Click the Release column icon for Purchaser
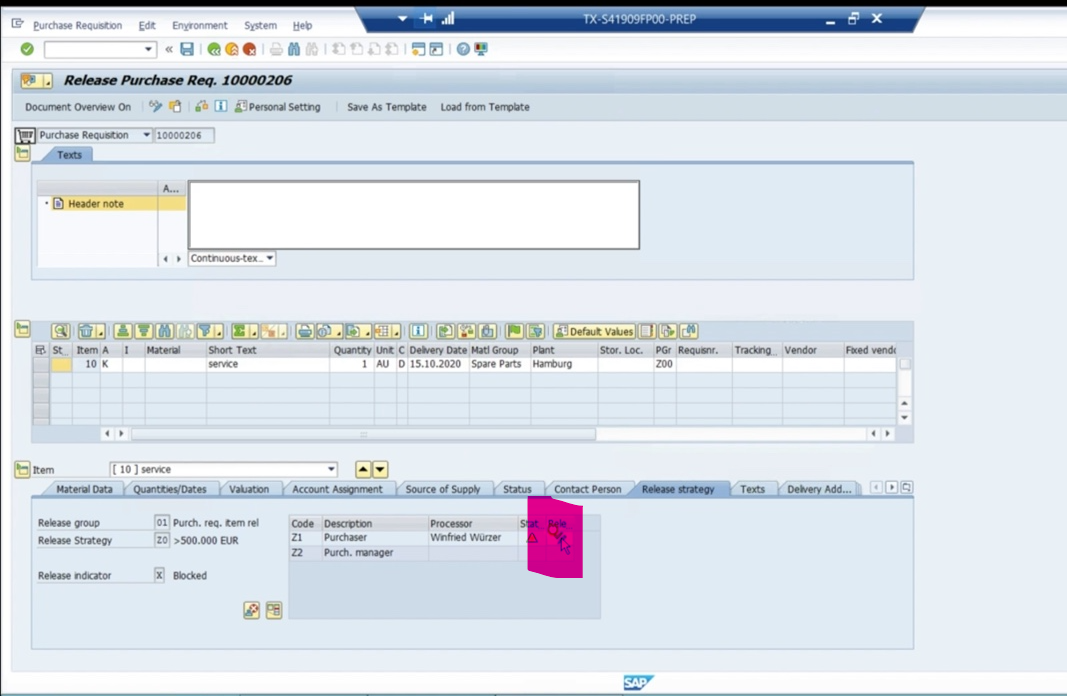Screen dimensions: 1067x696 557,537
